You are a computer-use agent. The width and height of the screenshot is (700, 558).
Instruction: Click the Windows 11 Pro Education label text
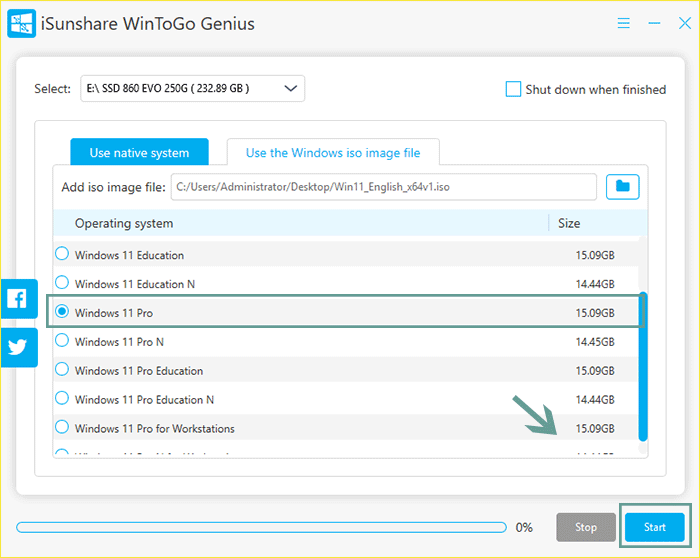click(x=139, y=371)
